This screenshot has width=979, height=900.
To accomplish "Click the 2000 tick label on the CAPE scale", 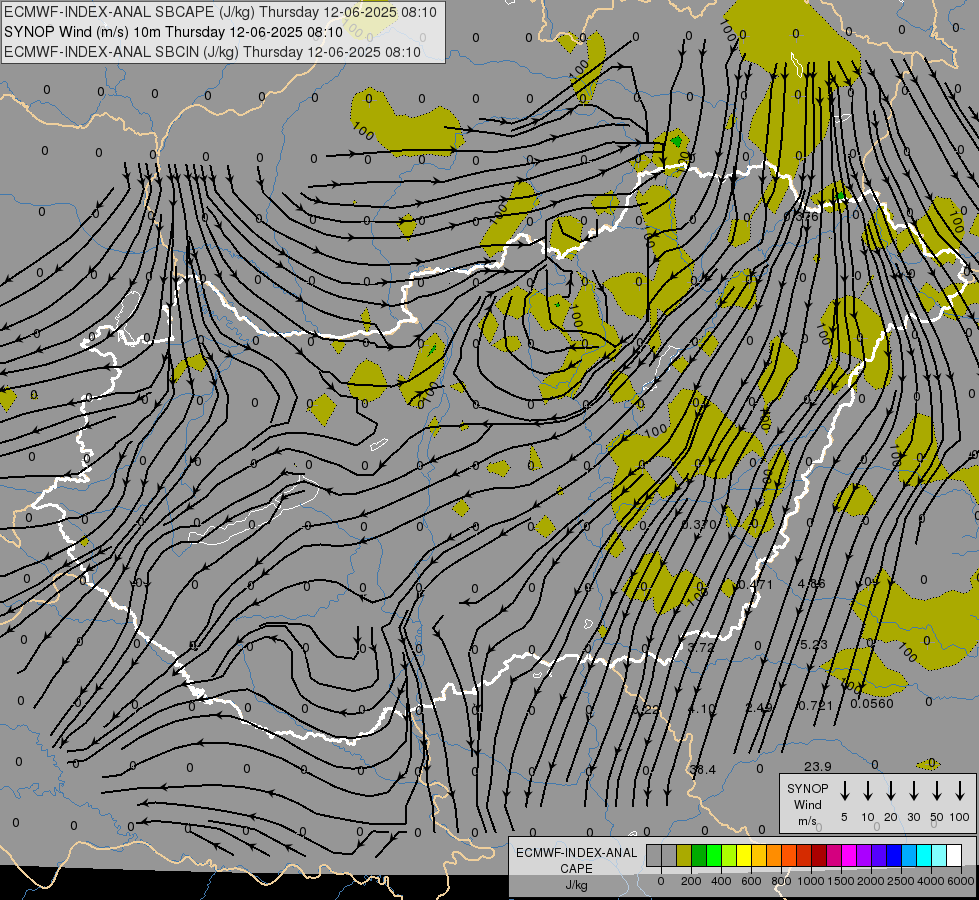I will click(870, 881).
